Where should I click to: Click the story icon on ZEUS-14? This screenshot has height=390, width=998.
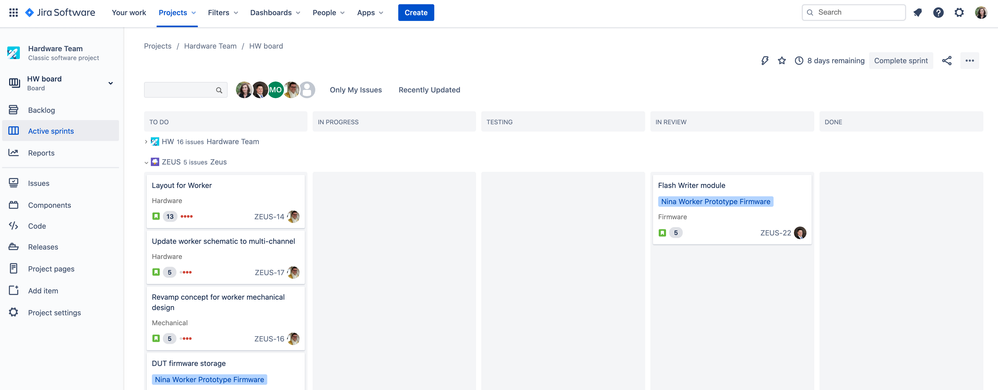[x=155, y=216]
